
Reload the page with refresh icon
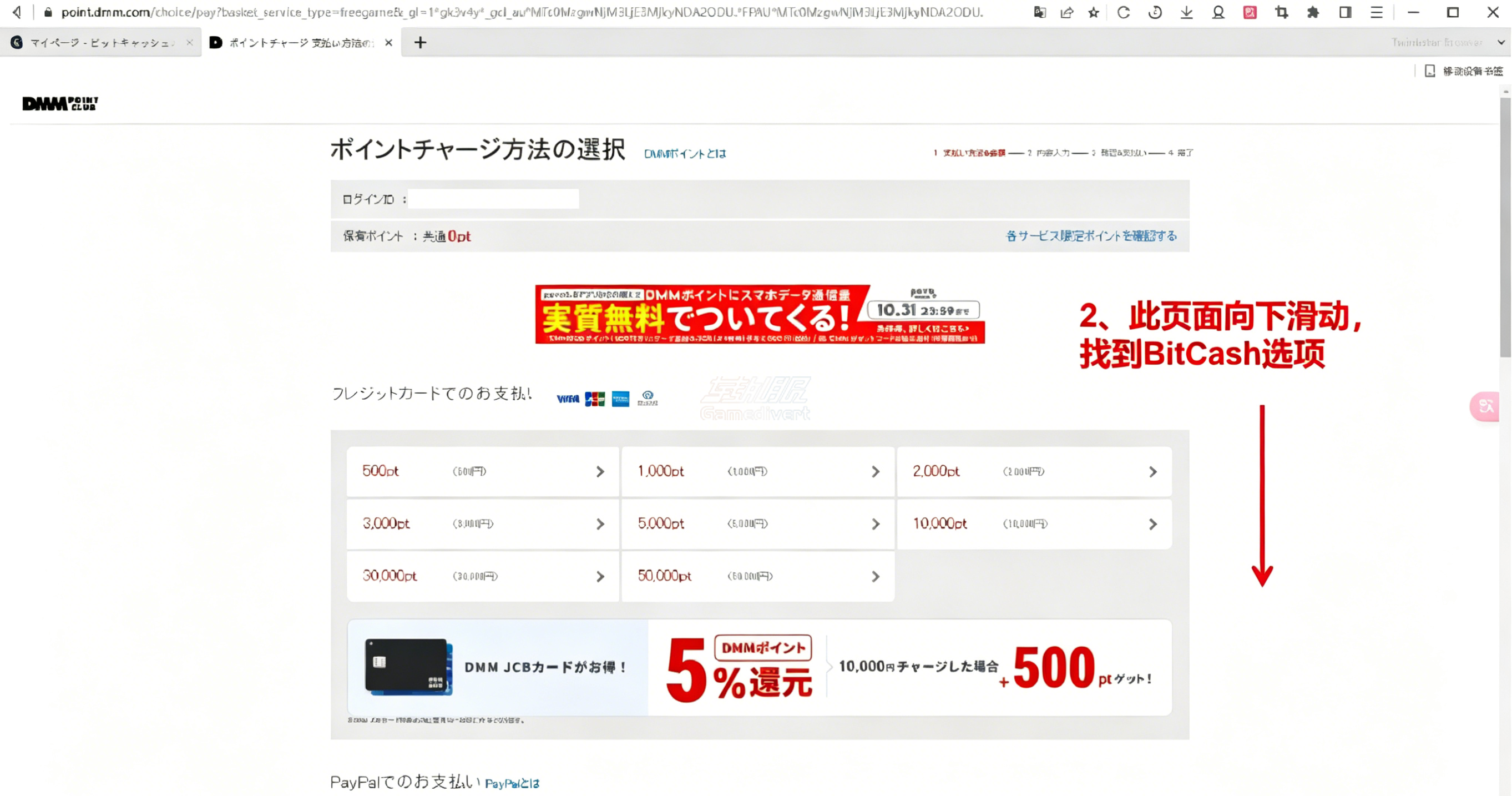[1124, 12]
